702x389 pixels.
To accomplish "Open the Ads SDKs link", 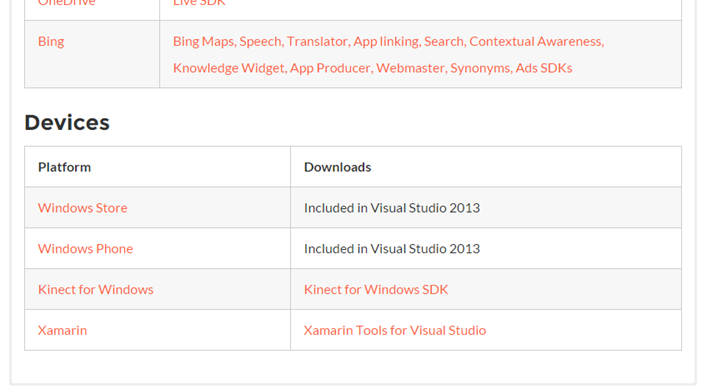I will pyautogui.click(x=544, y=68).
